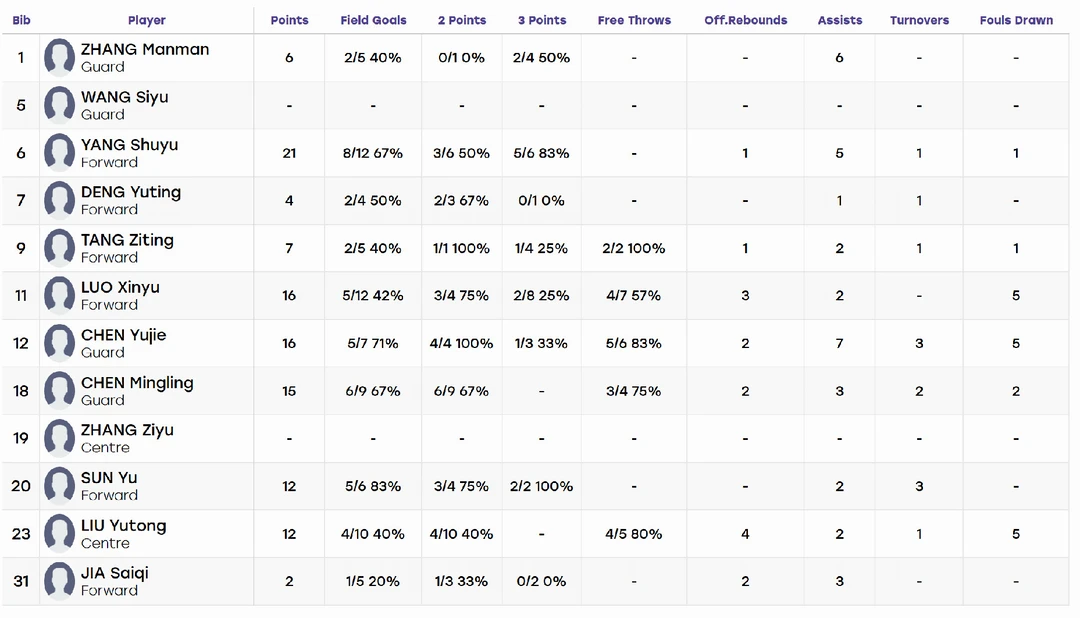Screen dimensions: 1080x618
Task: Open SUN Yu player name link
Action: 109,477
